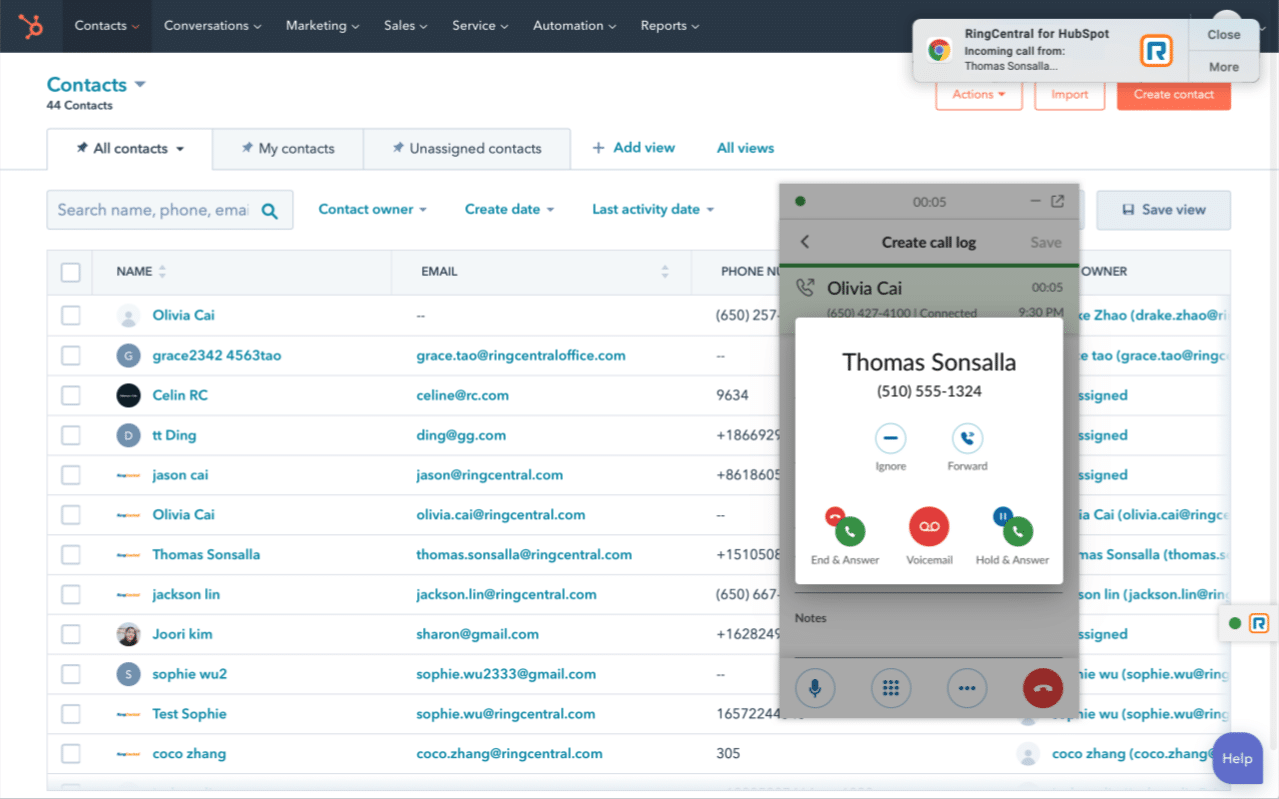Select the Joori kim row checkbox
Image resolution: width=1279 pixels, height=799 pixels.
(71, 634)
